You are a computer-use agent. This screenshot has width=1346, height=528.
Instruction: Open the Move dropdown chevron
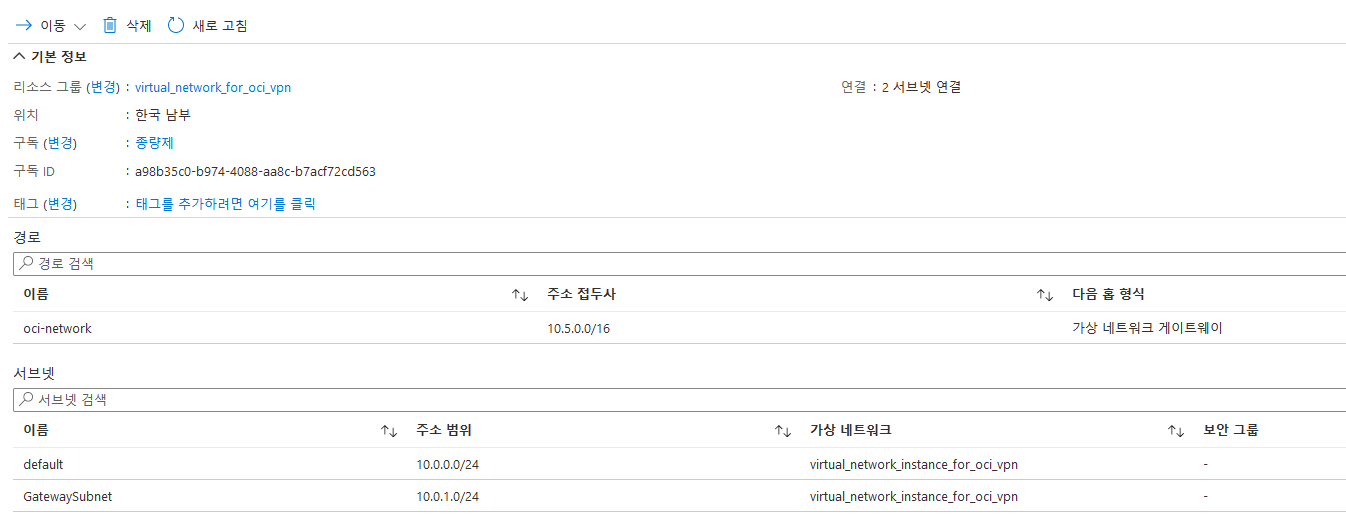point(80,26)
